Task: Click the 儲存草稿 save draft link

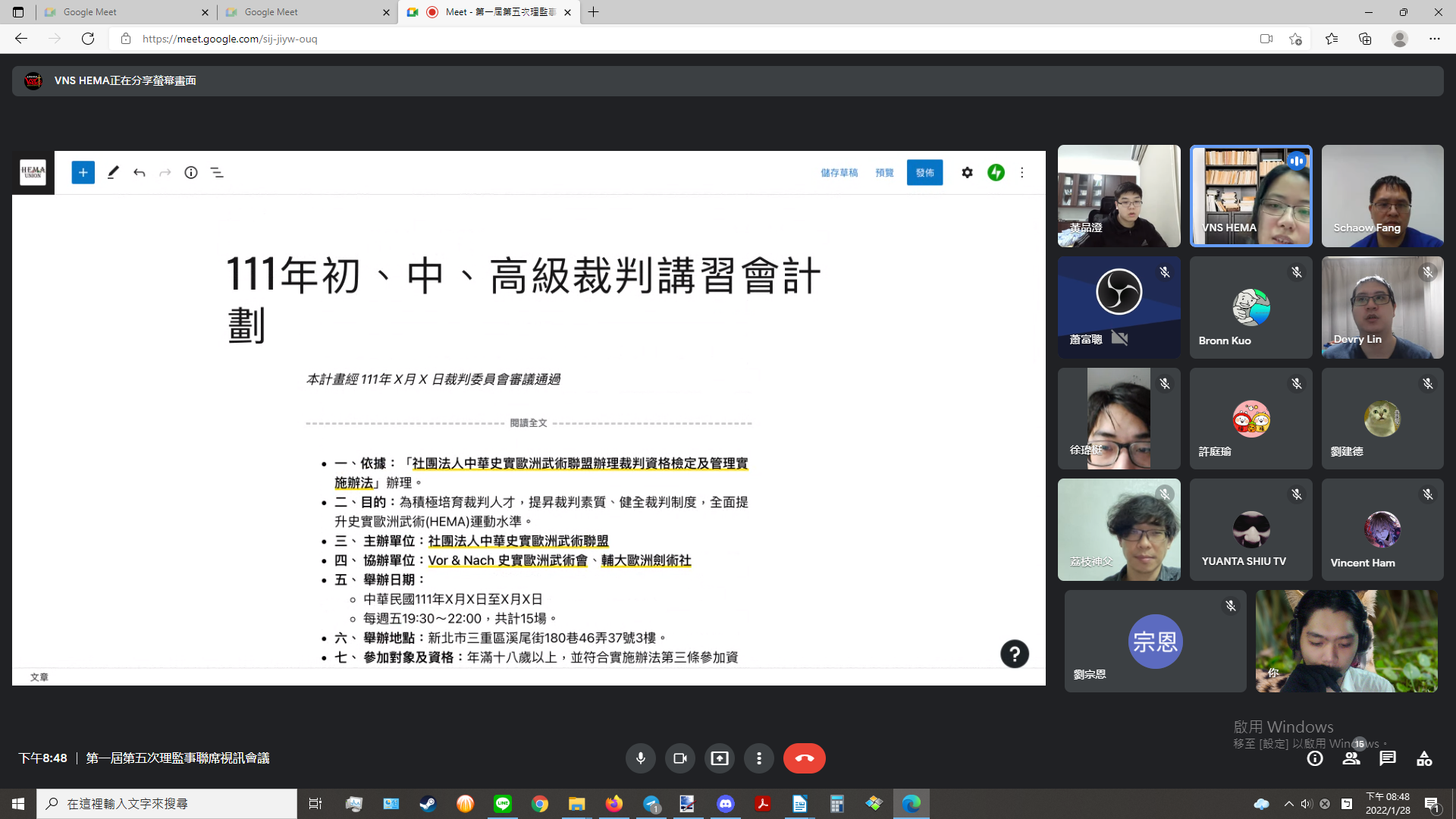Action: point(839,173)
